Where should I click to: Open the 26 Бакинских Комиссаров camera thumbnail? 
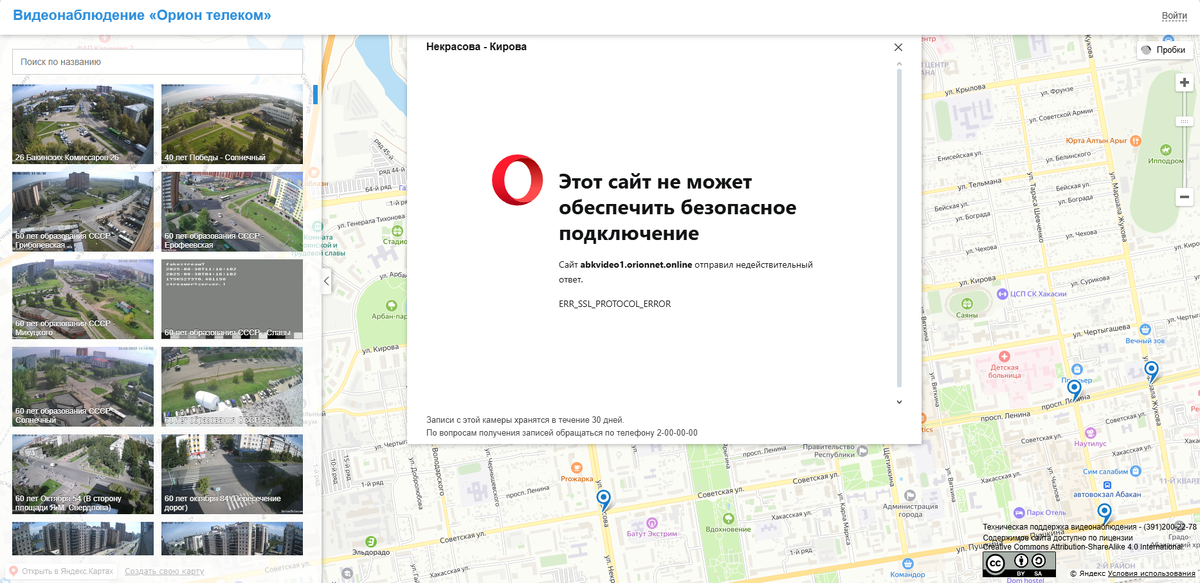point(83,124)
